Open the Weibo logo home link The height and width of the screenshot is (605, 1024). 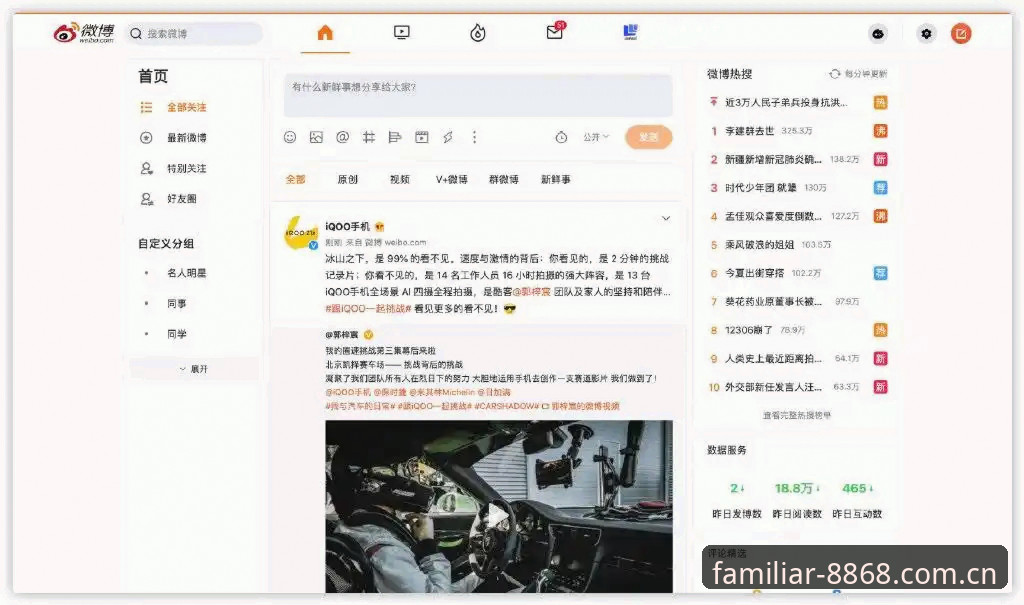(84, 33)
